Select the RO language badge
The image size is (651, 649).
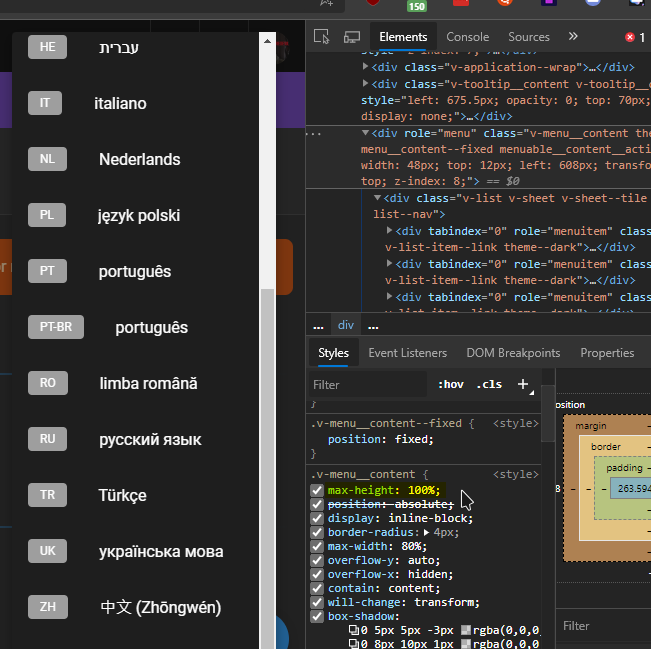coord(48,383)
